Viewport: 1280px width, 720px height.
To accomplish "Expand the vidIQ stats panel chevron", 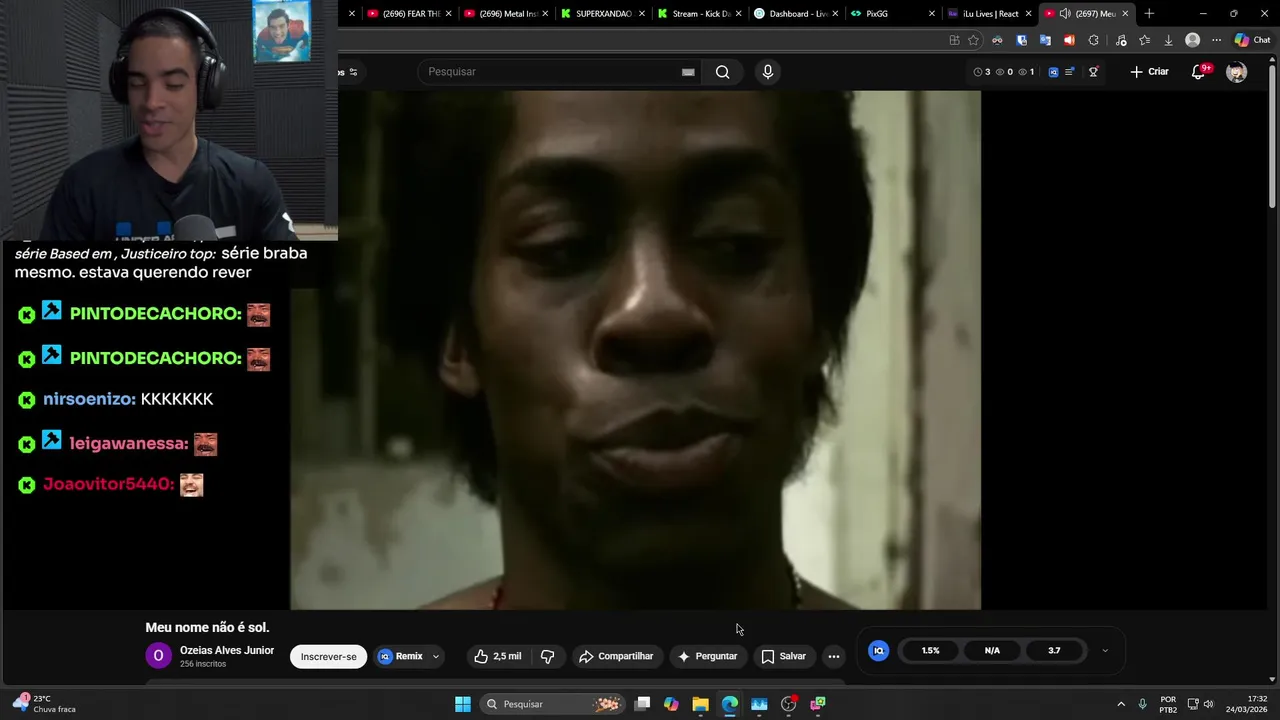I will tap(1105, 651).
